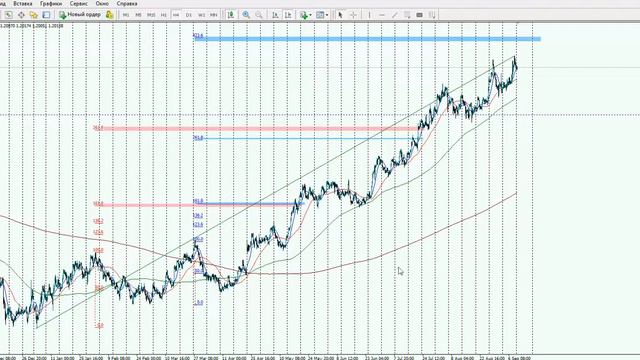Image resolution: width=640 pixels, height=360 pixels.
Task: Switch to H1 timeframe
Action: coord(164,15)
